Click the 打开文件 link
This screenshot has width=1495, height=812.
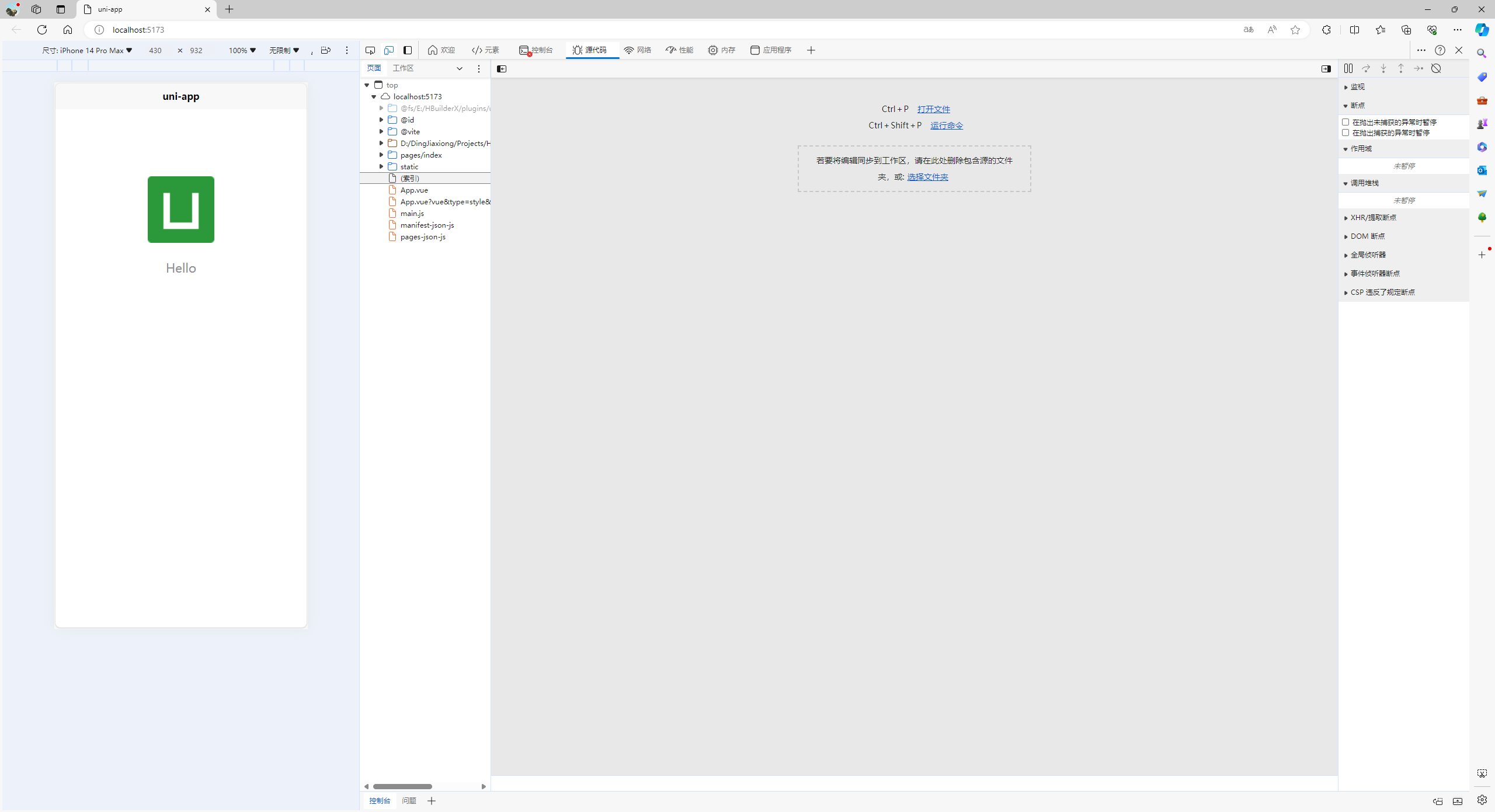933,109
